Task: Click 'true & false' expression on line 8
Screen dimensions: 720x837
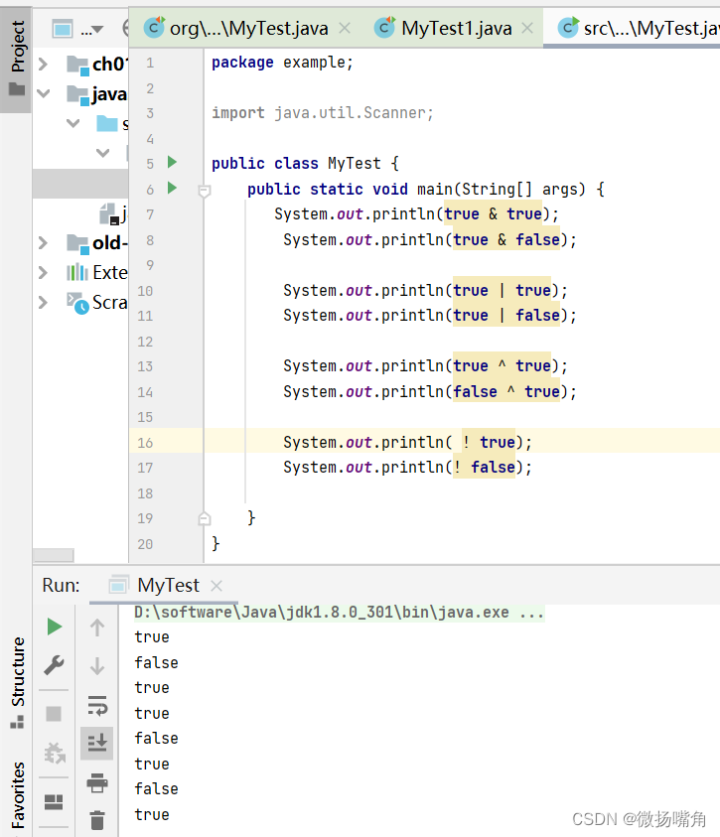Action: [507, 240]
